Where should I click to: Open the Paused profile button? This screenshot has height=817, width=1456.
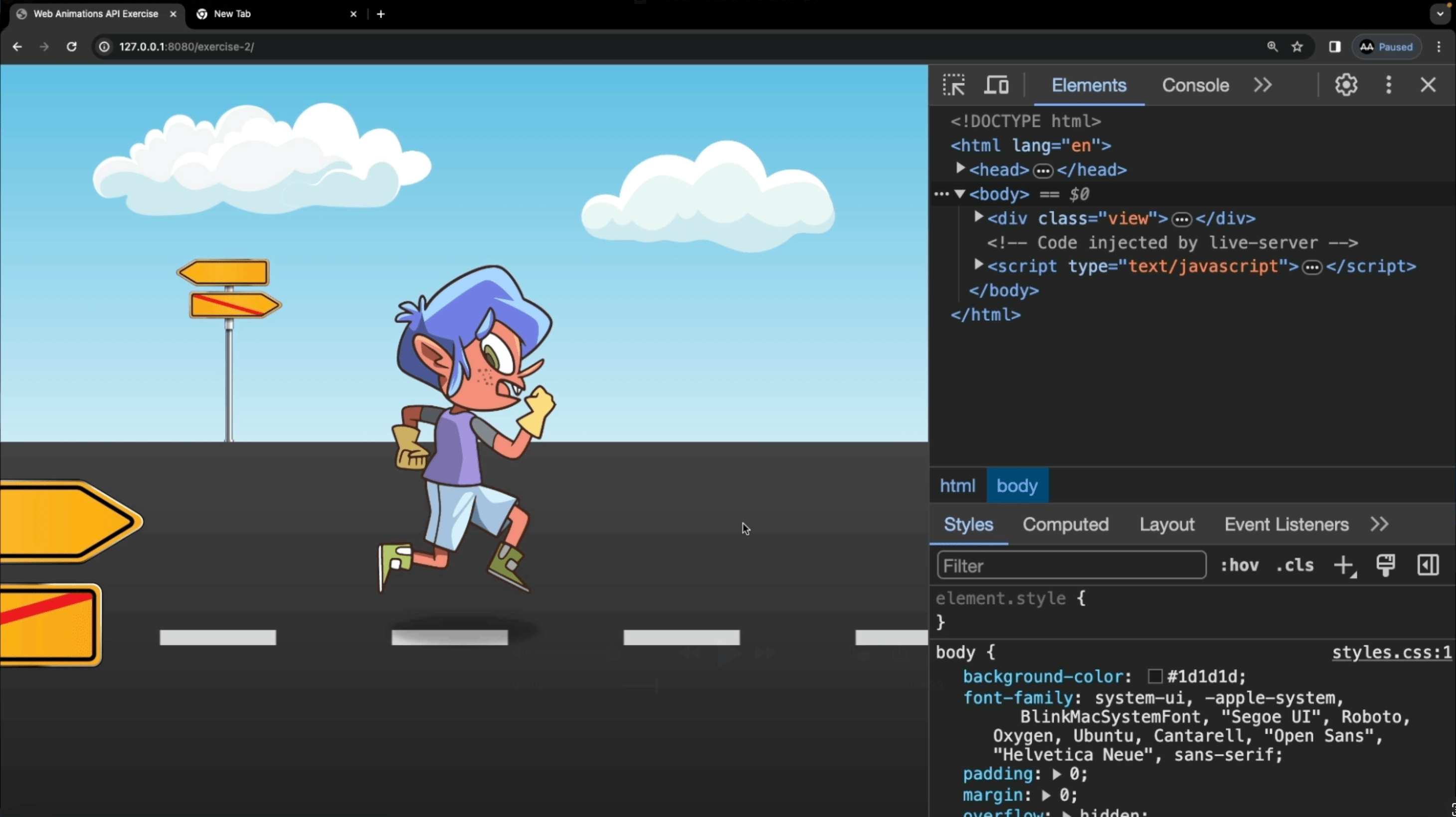point(1387,47)
